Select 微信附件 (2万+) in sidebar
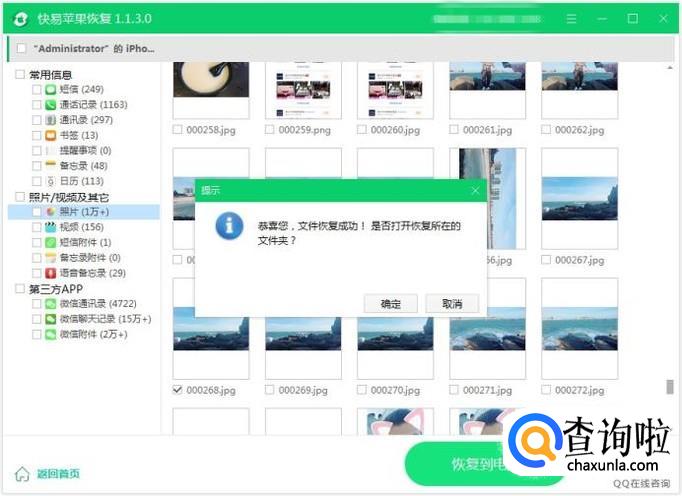The width and height of the screenshot is (682, 496). pos(94,334)
